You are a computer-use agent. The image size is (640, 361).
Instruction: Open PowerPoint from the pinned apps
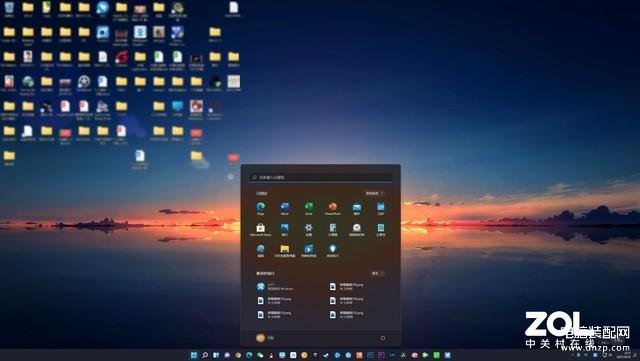(333, 208)
